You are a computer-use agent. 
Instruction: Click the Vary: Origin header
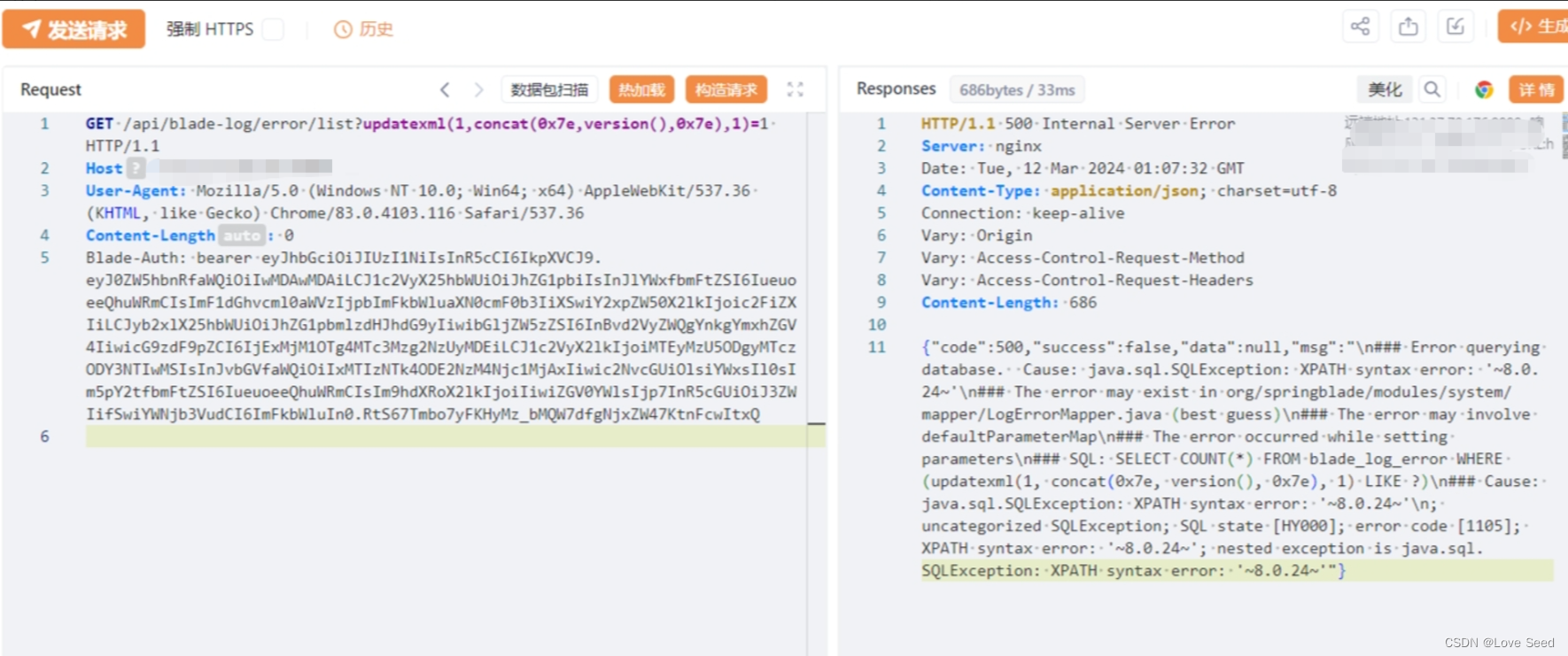[x=976, y=235]
